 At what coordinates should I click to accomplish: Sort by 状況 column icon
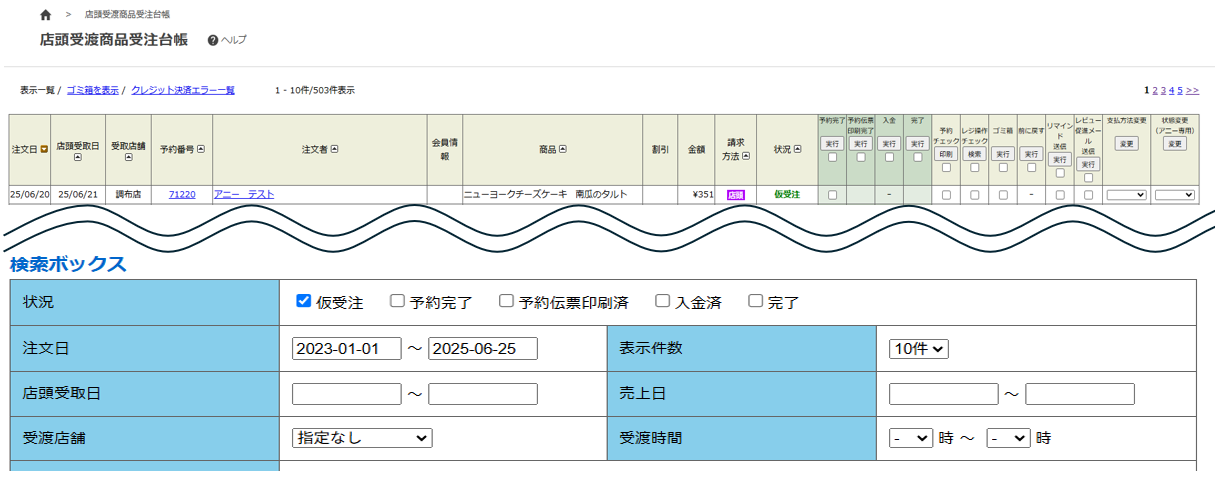pyautogui.click(x=797, y=149)
